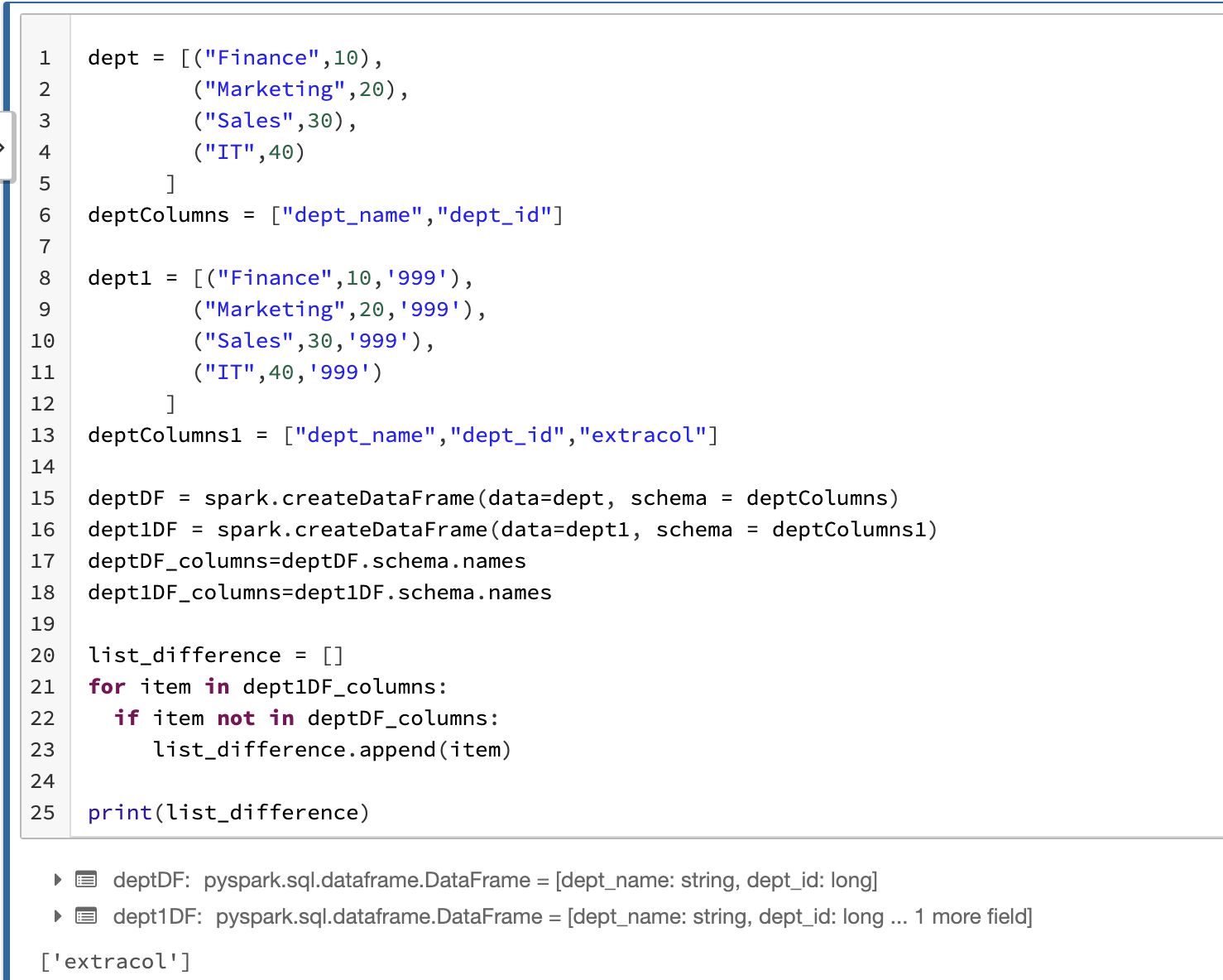Viewport: 1223px width, 980px height.
Task: Click the dept1DF = spark.createDataFrame line
Action: [513, 529]
